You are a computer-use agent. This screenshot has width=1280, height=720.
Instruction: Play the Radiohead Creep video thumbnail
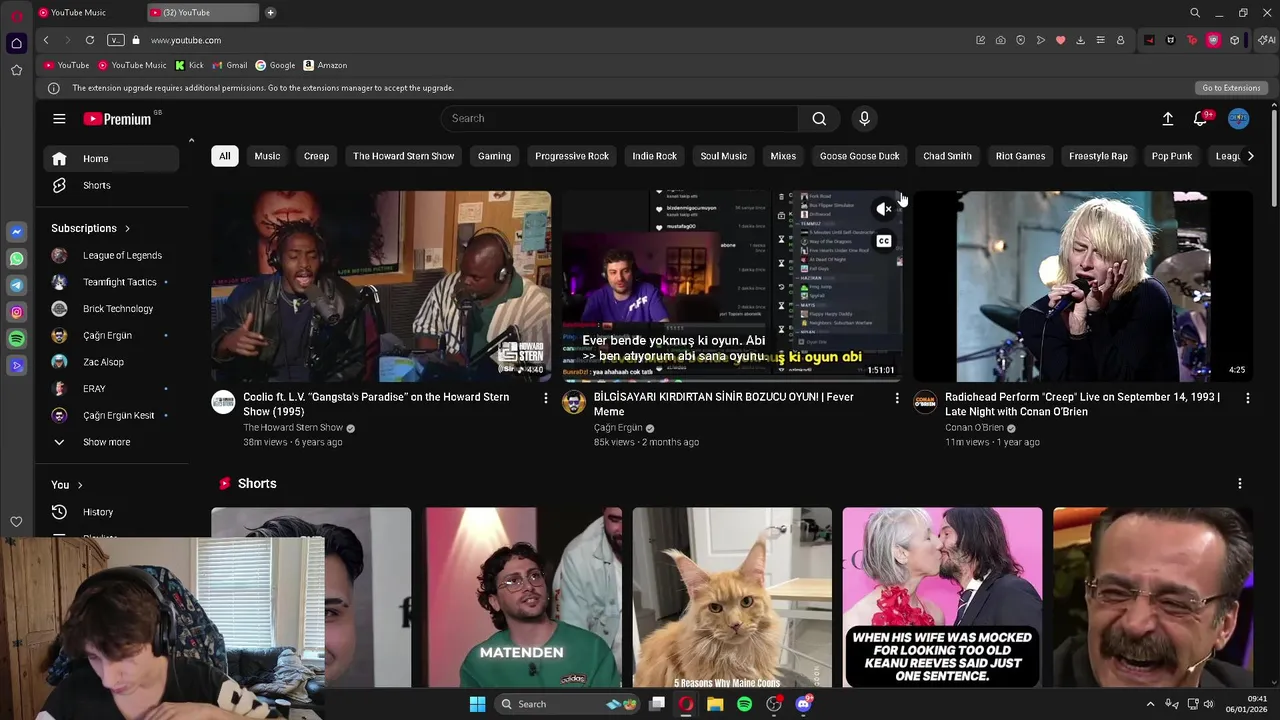1083,286
